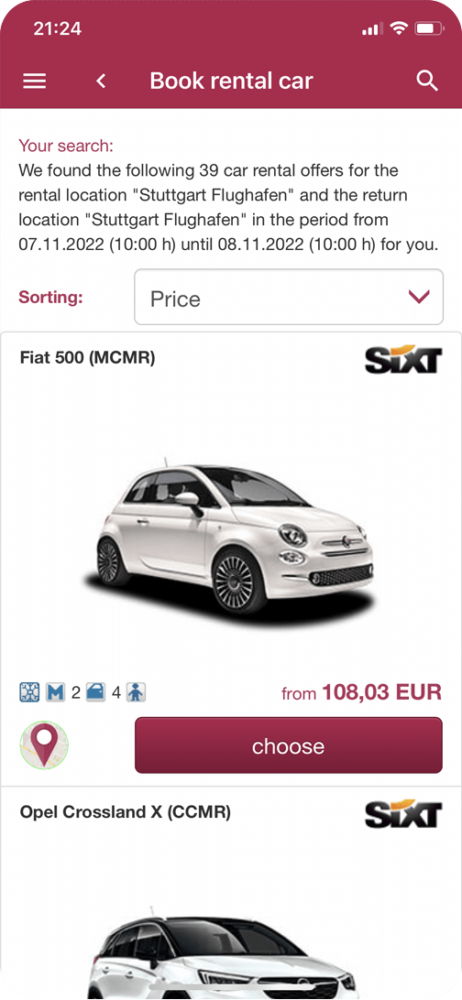
Task: Select the Fiat 500 (MCMR) title
Action: click(87, 358)
